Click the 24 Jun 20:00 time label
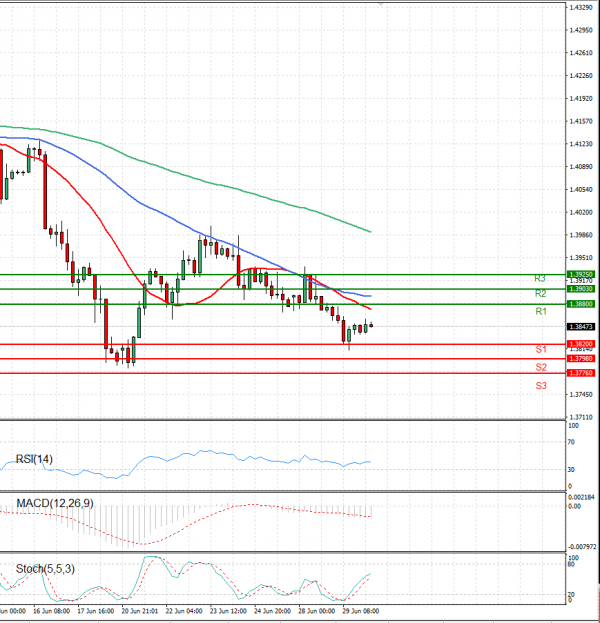 tap(272, 611)
